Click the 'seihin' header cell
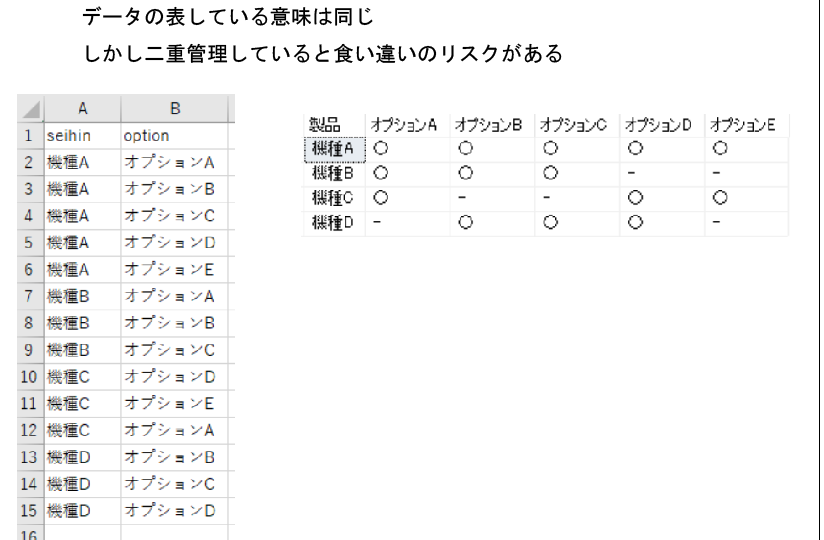This screenshot has height=540, width=824. [83, 136]
